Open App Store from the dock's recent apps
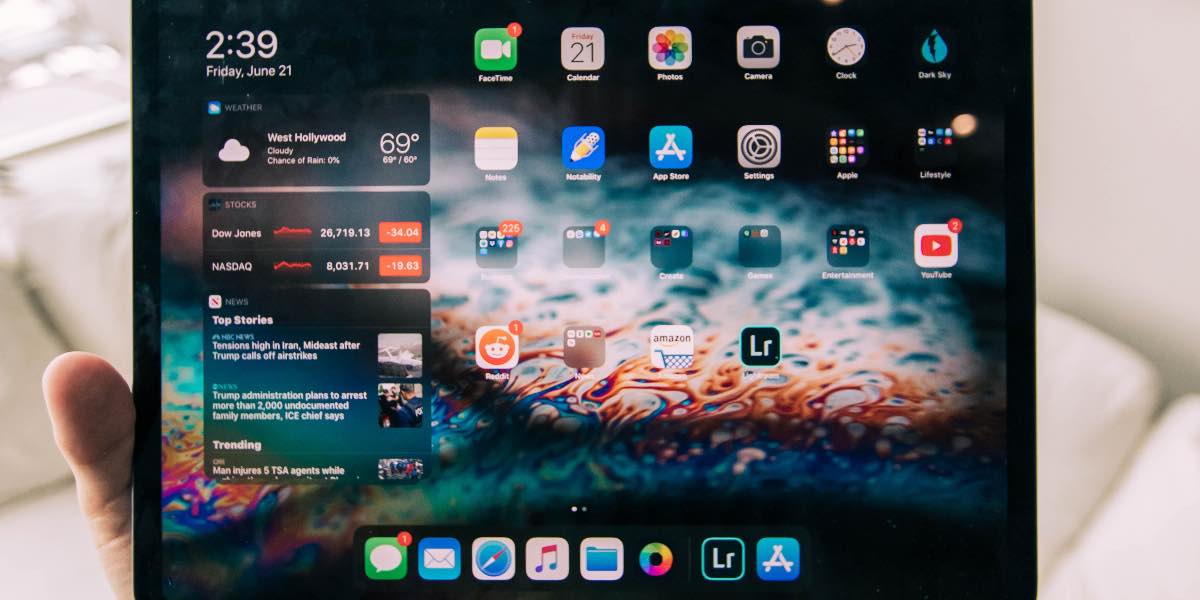This screenshot has width=1200, height=600. (x=778, y=558)
